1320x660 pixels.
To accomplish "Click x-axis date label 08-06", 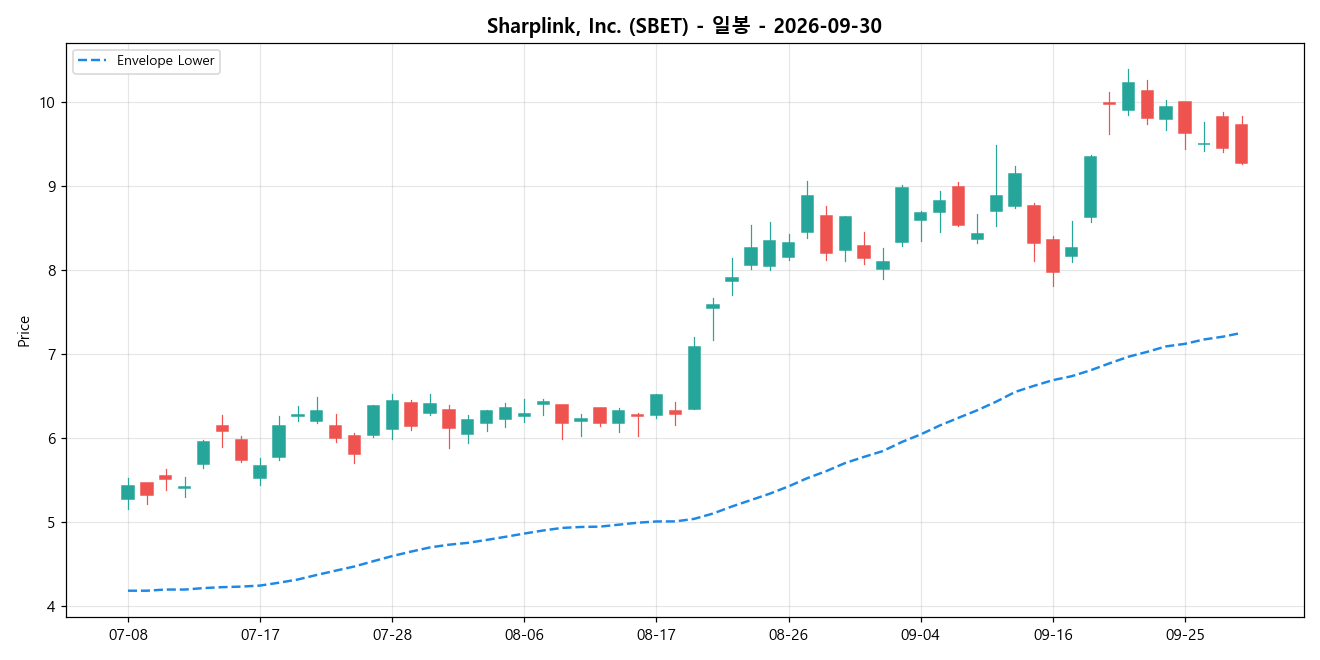I will [x=524, y=635].
